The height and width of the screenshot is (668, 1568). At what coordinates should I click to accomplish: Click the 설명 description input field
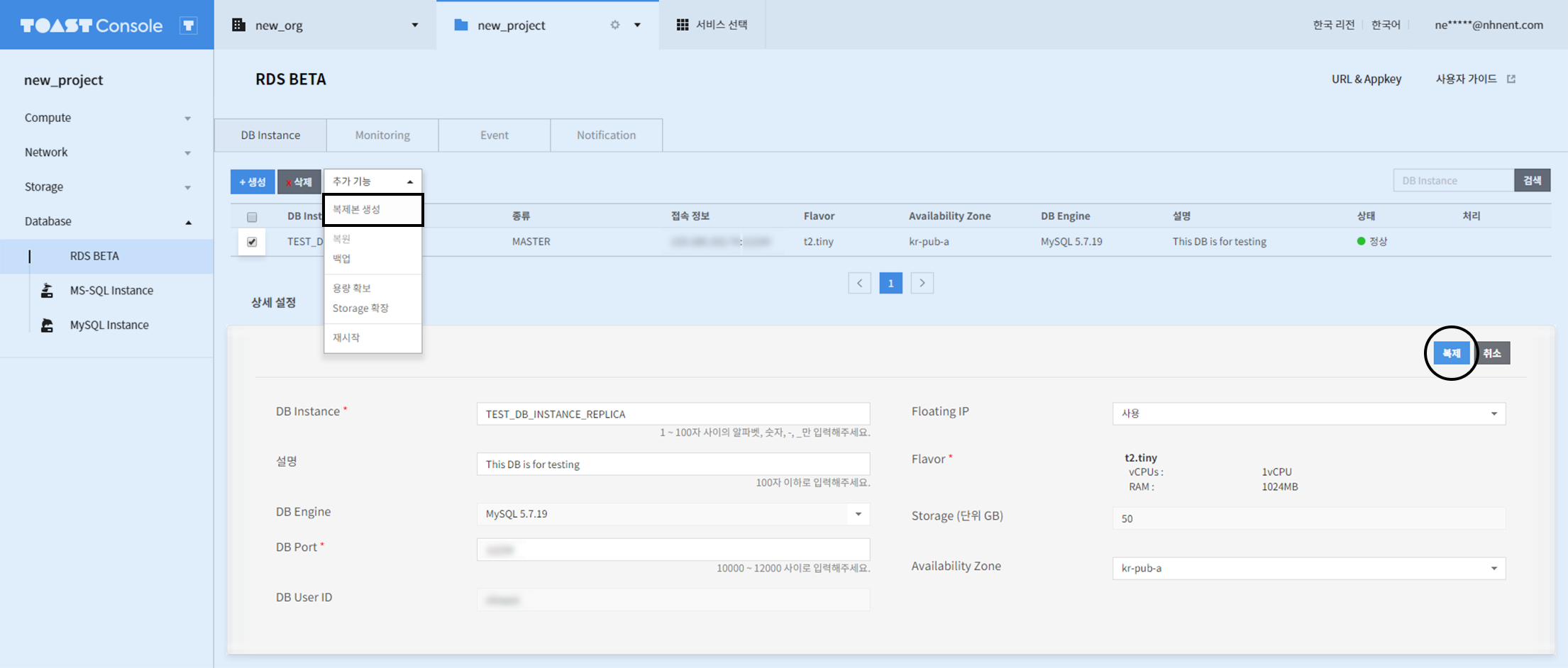click(x=673, y=464)
